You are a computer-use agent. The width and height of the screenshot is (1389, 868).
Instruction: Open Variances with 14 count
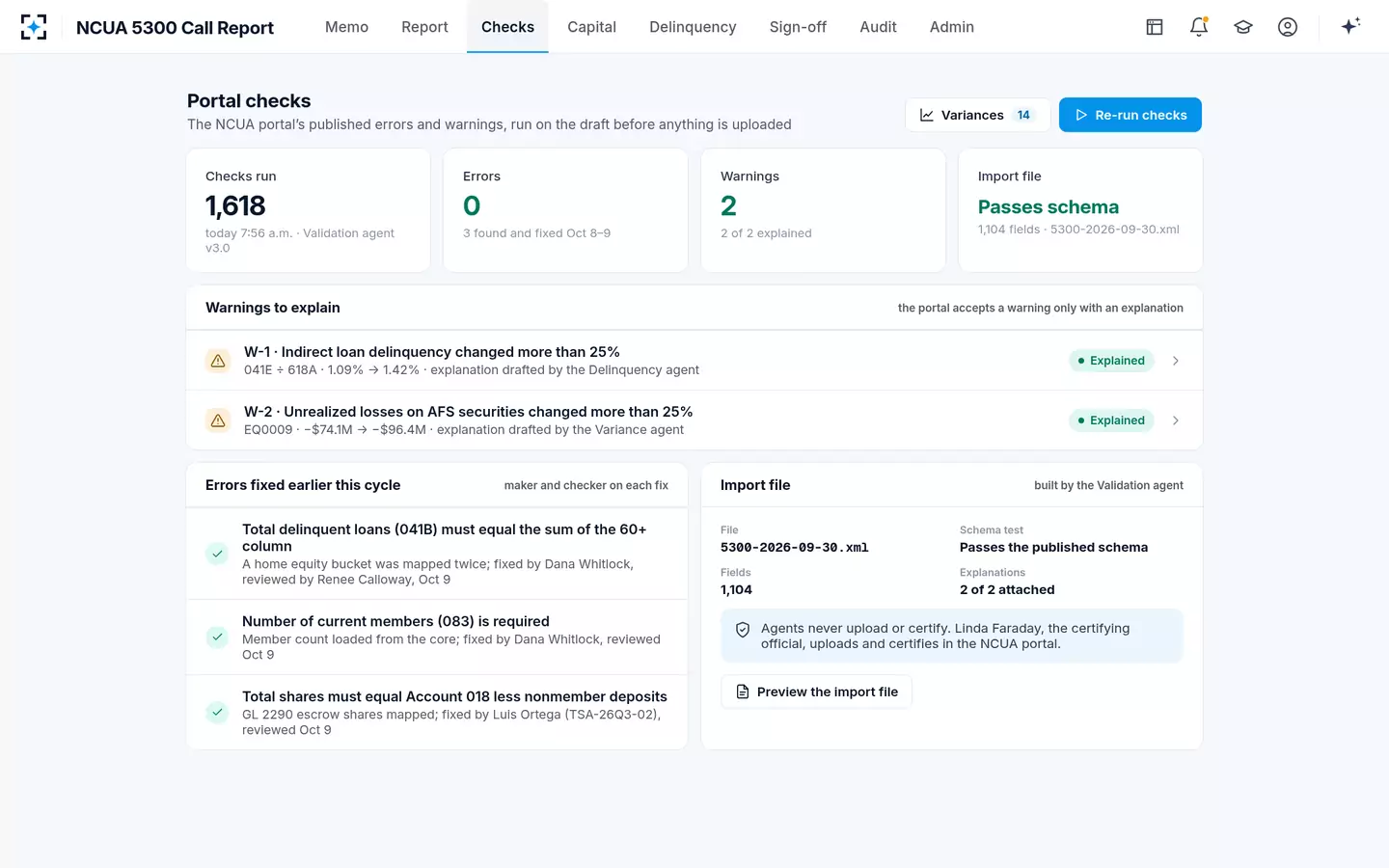[x=977, y=115]
